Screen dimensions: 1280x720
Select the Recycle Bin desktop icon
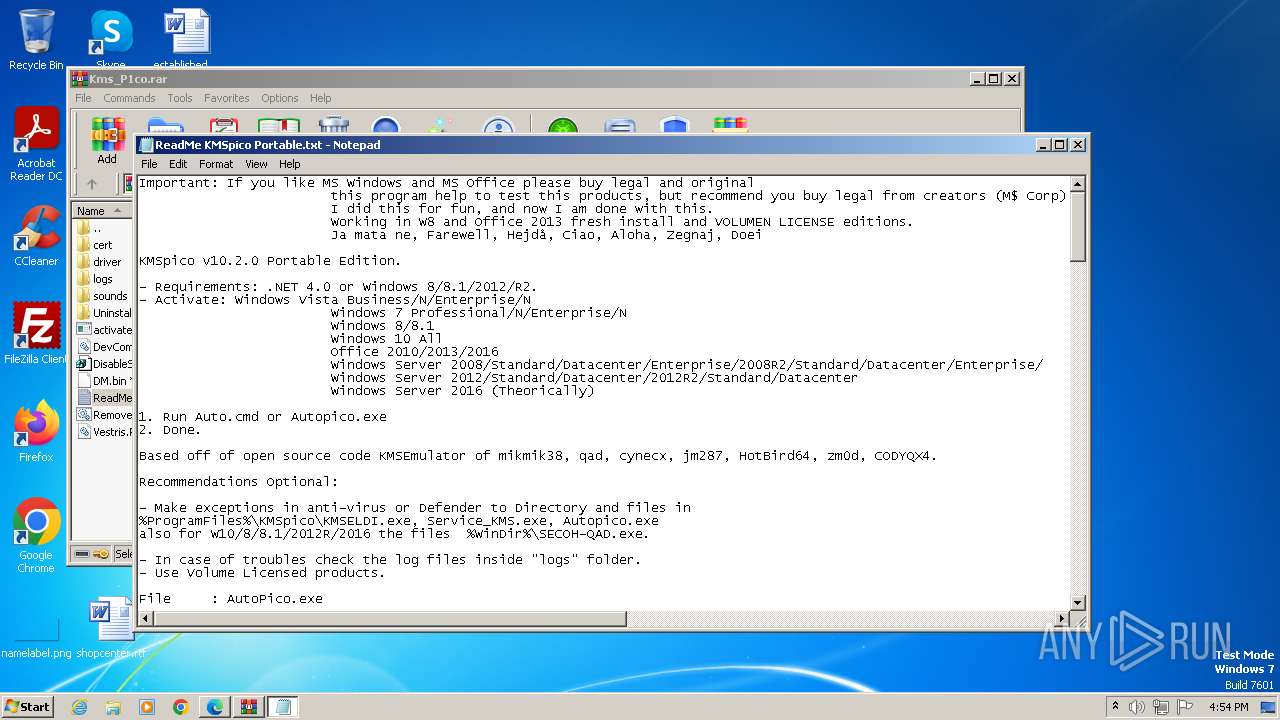pos(36,40)
